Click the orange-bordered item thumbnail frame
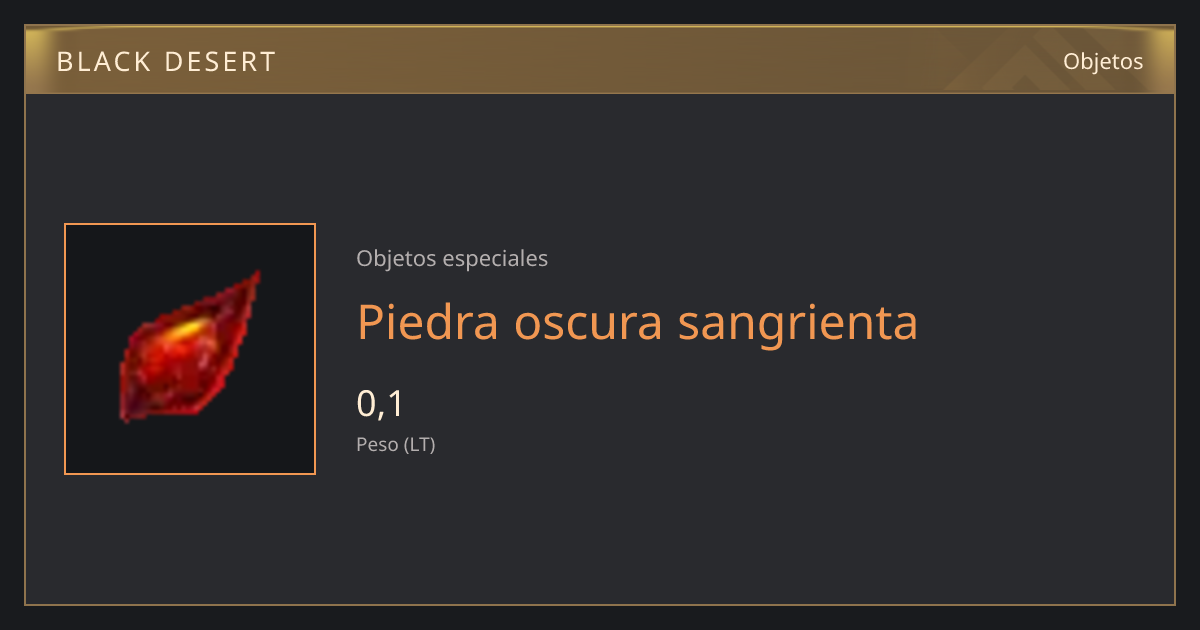1200x630 pixels. tap(190, 349)
